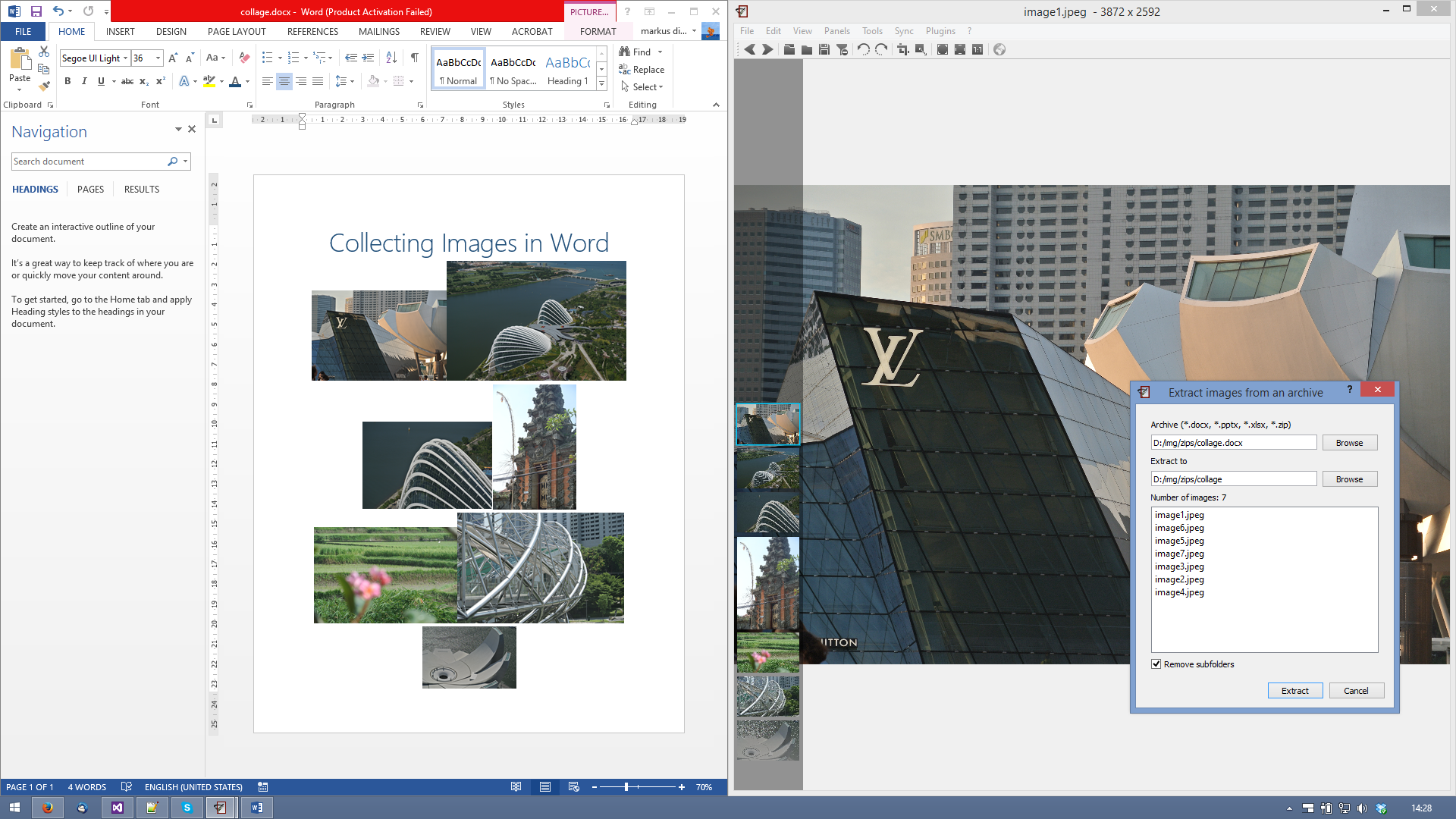1456x819 pixels.
Task: Open the Plugins menu in image viewer
Action: click(x=940, y=31)
